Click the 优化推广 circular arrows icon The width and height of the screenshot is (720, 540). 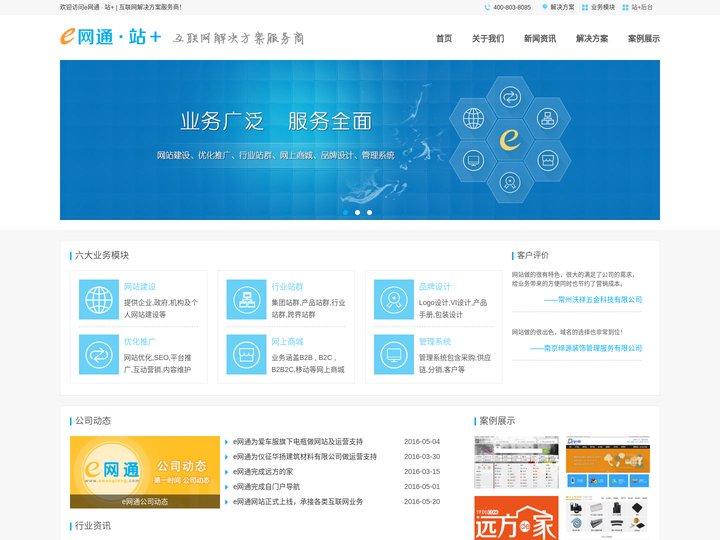pos(99,354)
